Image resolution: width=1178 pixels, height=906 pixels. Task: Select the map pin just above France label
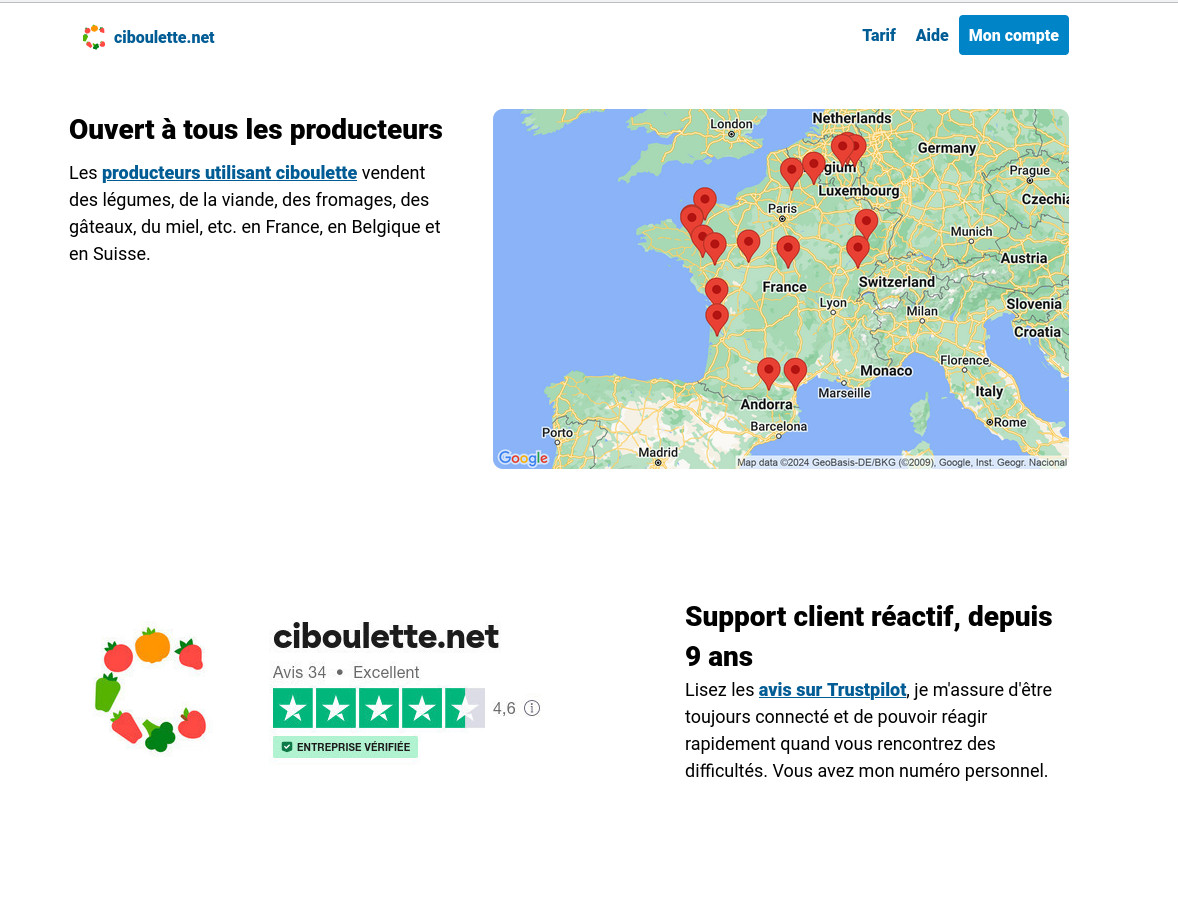[x=788, y=248]
